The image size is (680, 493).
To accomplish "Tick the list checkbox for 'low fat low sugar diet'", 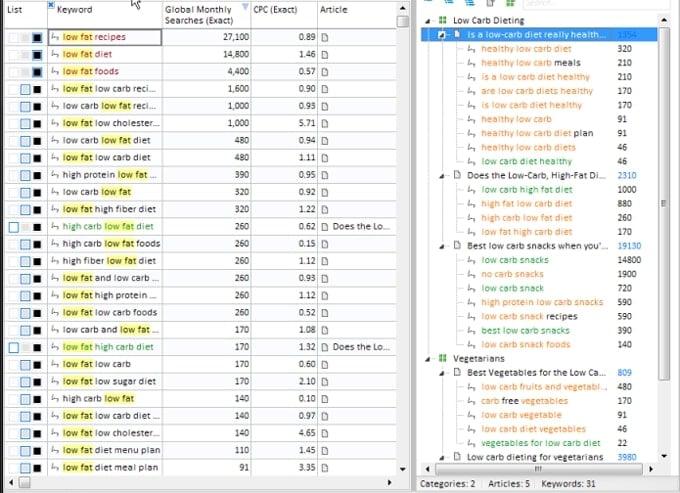I will 25,382.
